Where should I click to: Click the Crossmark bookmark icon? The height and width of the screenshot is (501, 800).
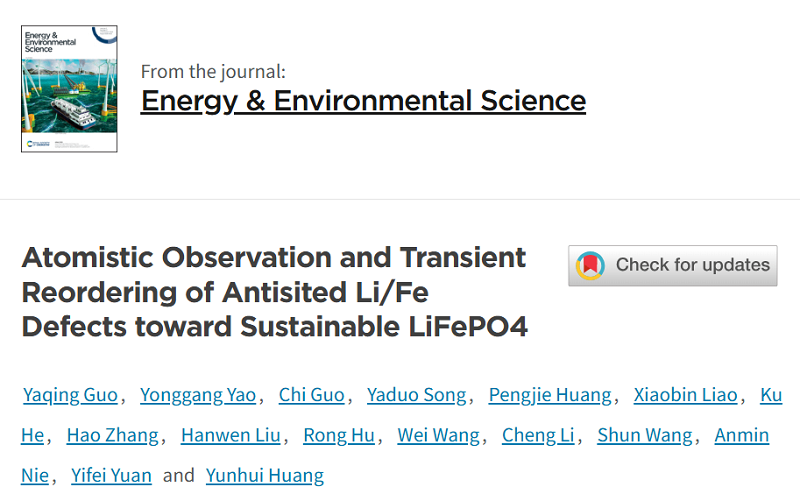pyautogui.click(x=591, y=265)
